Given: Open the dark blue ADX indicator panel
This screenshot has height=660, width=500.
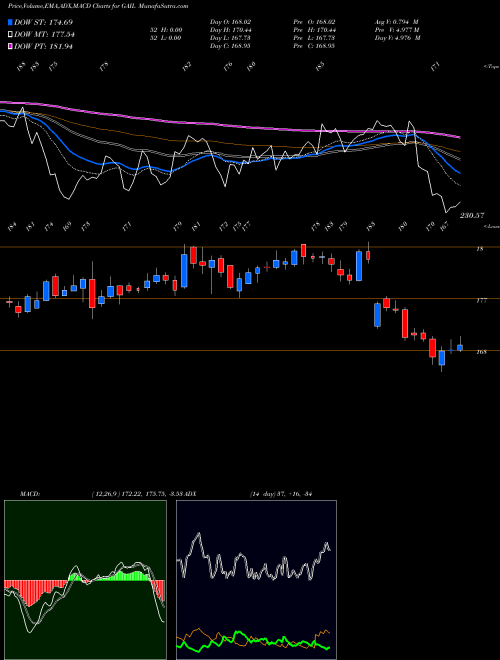Looking at the screenshot, I should tap(256, 580).
